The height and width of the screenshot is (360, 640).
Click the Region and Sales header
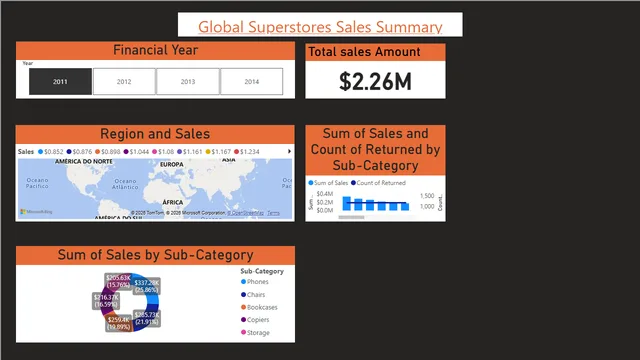tap(155, 134)
